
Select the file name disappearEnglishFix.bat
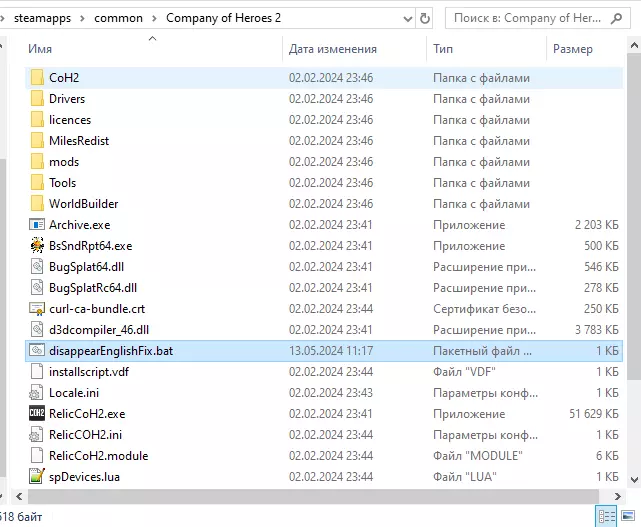coord(111,351)
